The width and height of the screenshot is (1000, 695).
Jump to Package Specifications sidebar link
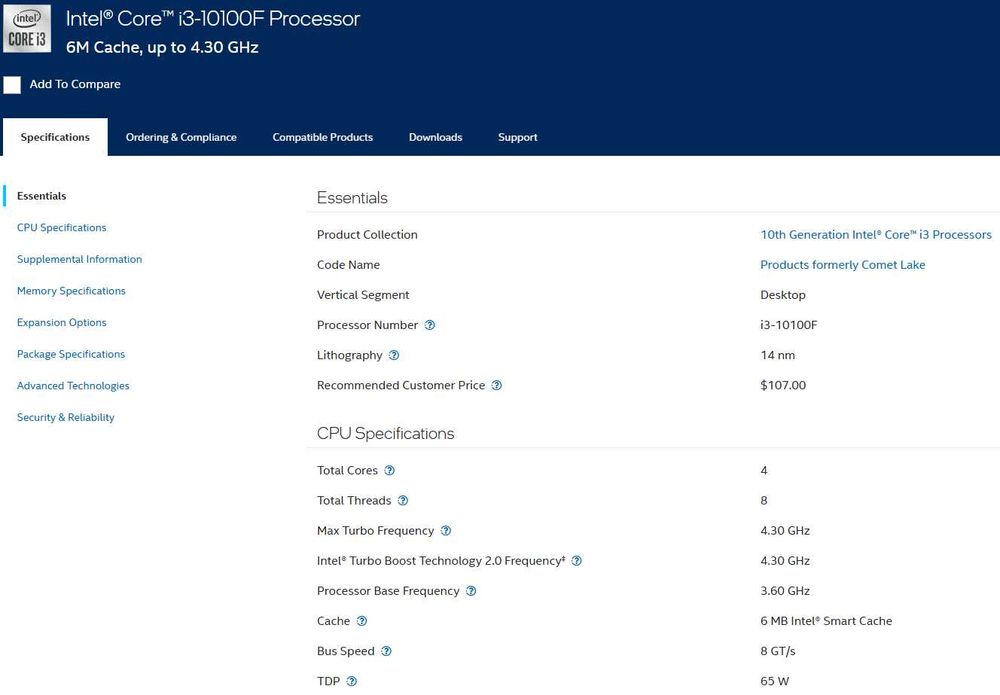(x=71, y=354)
